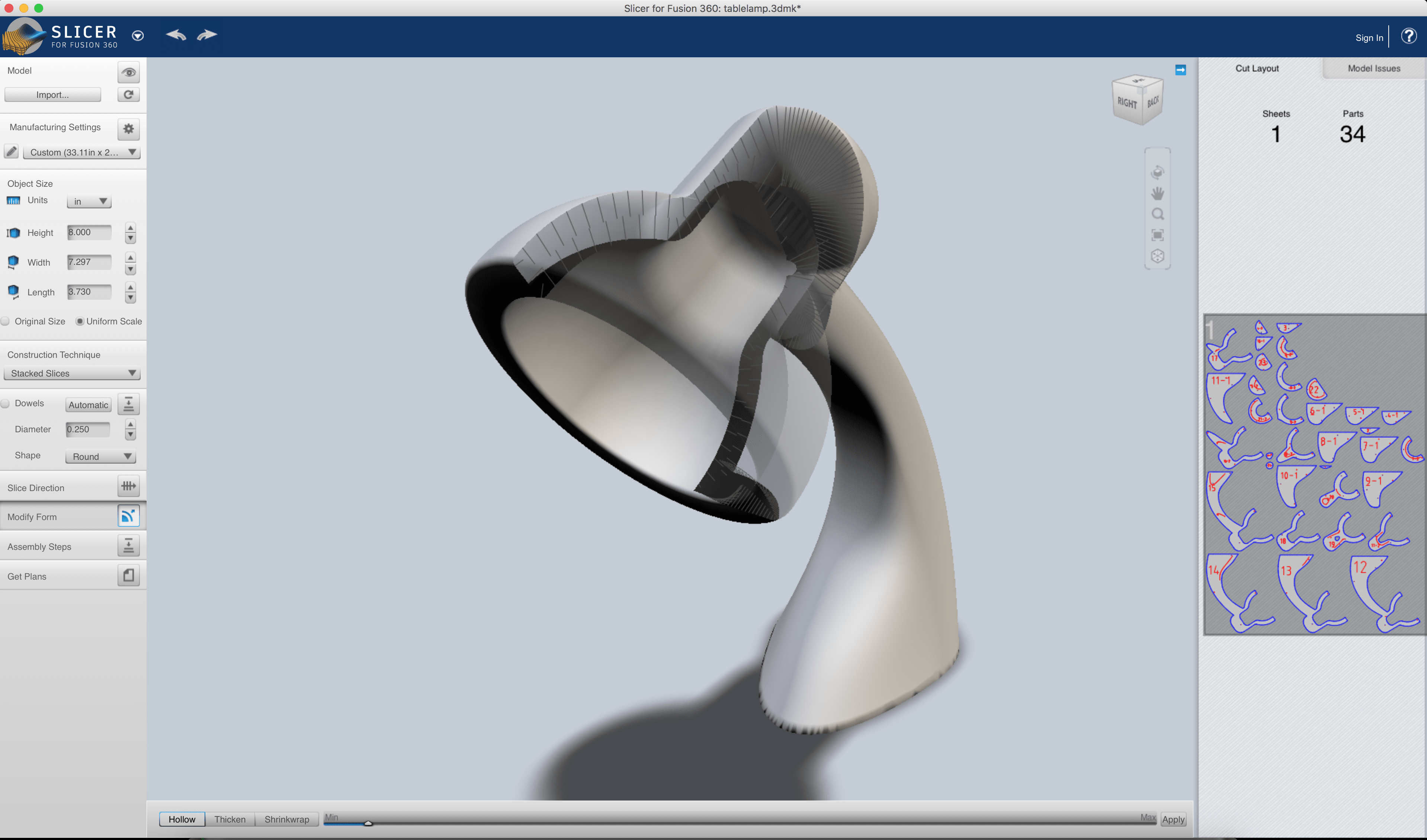This screenshot has height=840, width=1427.
Task: Select the Pan hand tool
Action: [1157, 193]
